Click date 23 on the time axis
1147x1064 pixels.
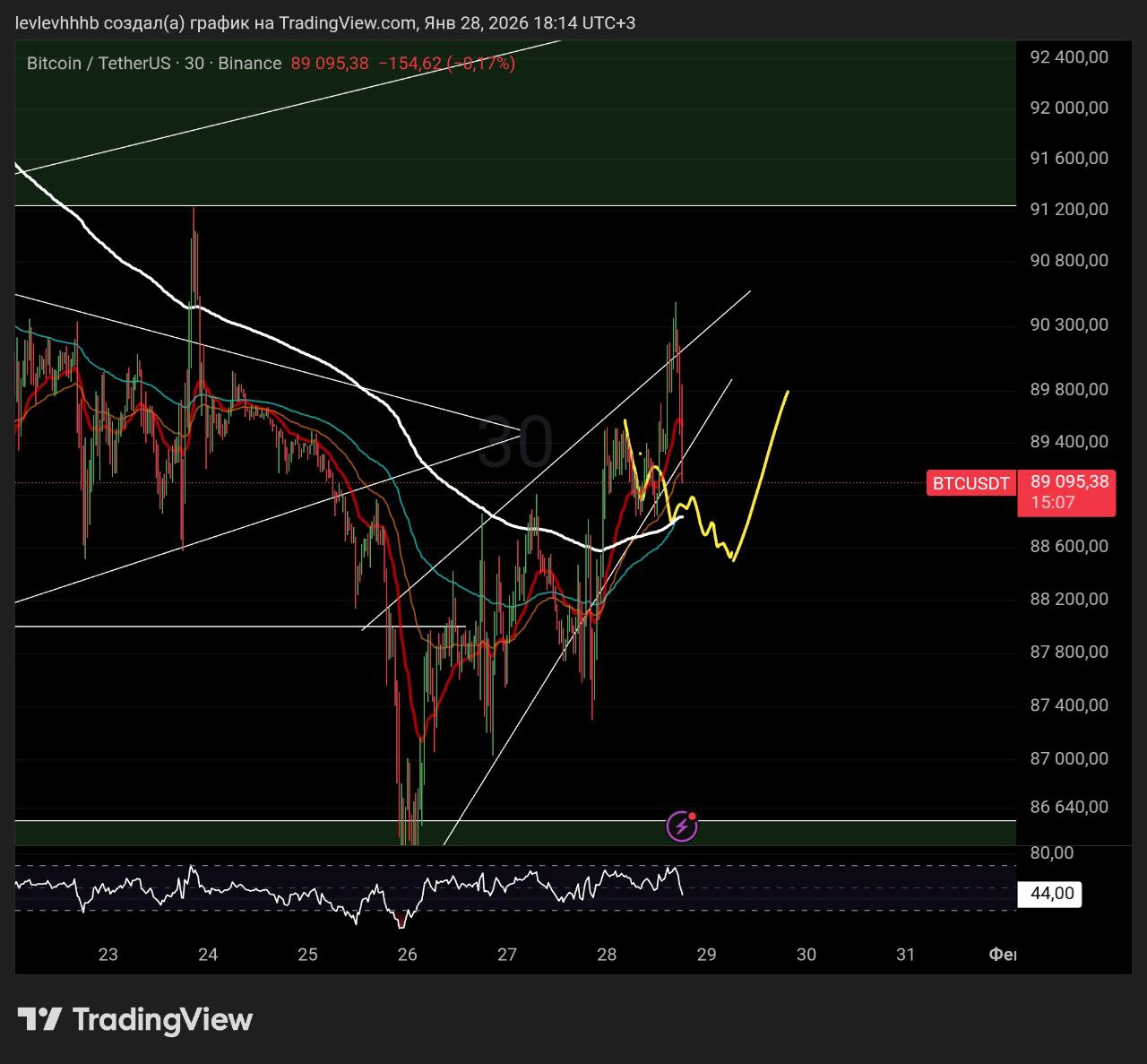click(x=108, y=955)
